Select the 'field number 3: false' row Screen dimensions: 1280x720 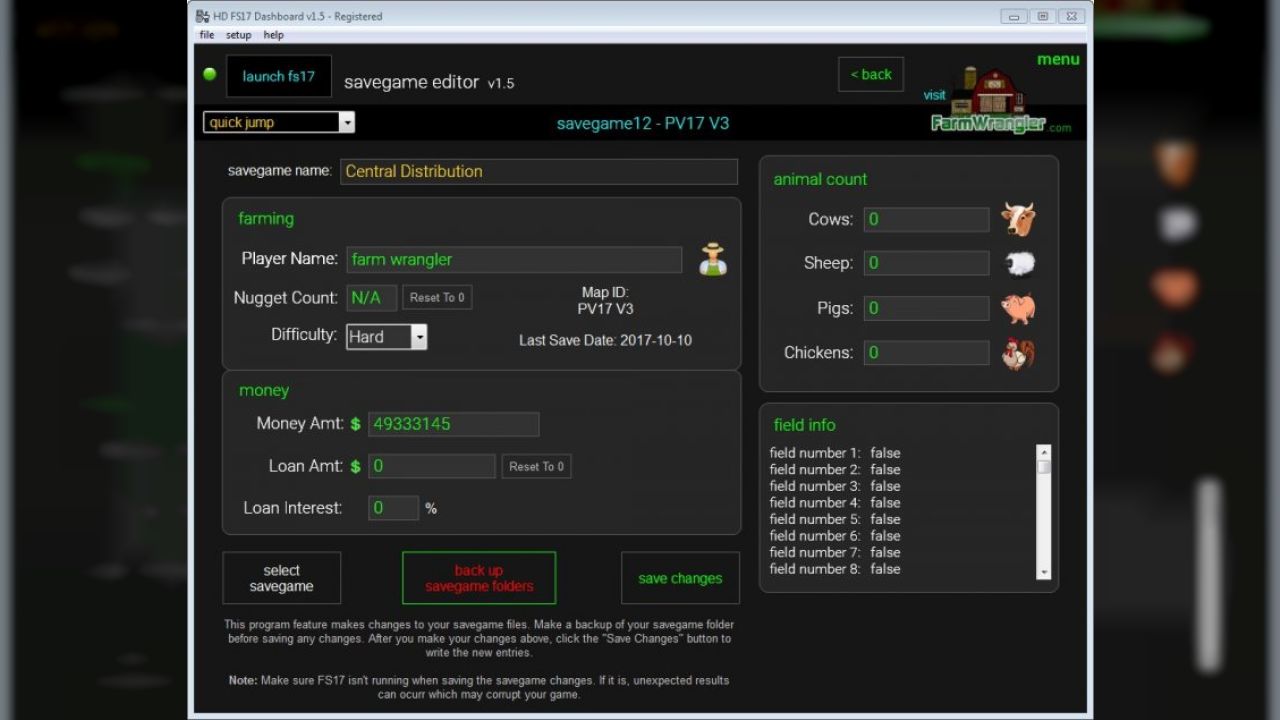click(835, 486)
